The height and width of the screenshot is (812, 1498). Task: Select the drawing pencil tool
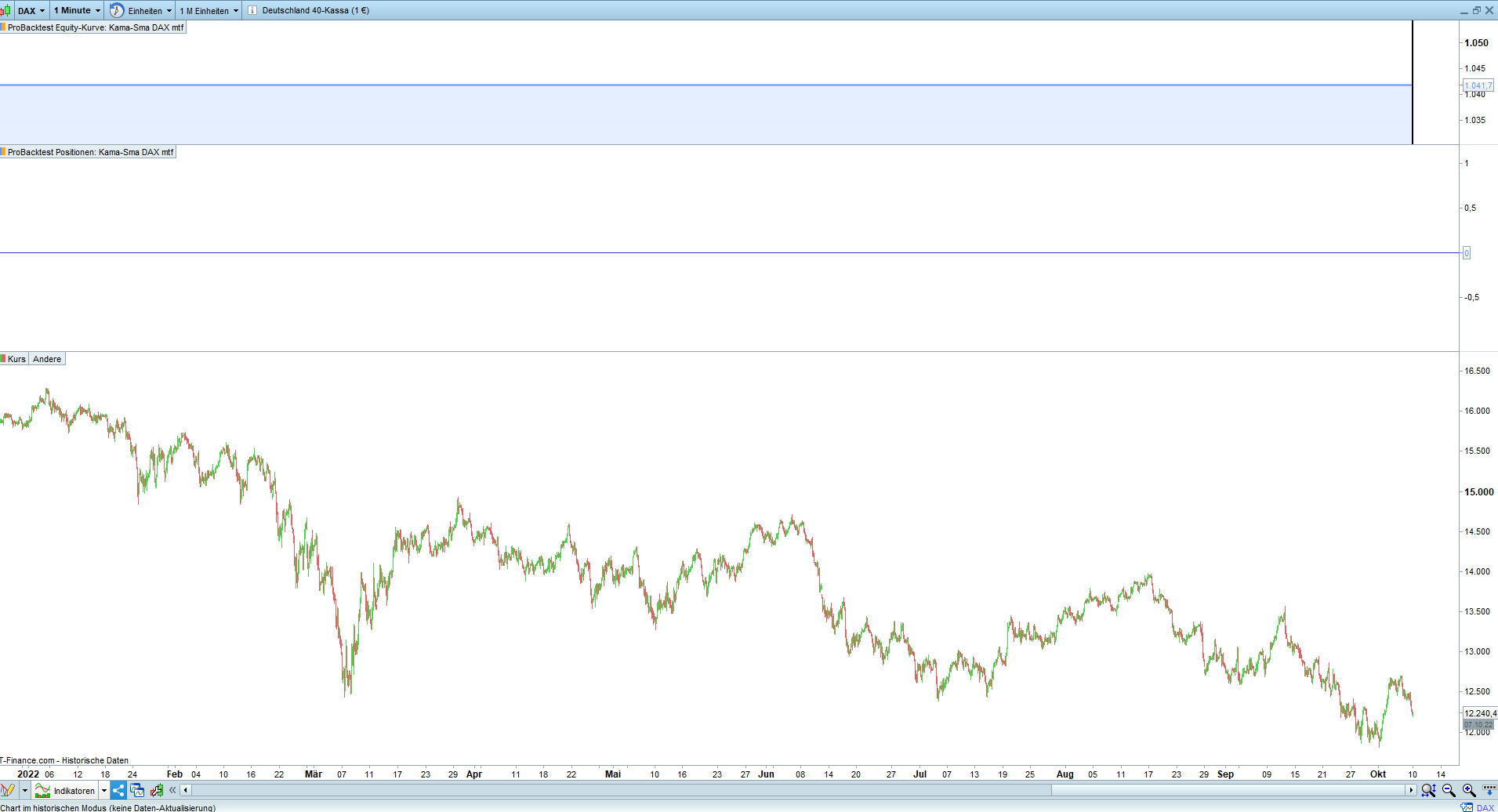pyautogui.click(x=8, y=790)
